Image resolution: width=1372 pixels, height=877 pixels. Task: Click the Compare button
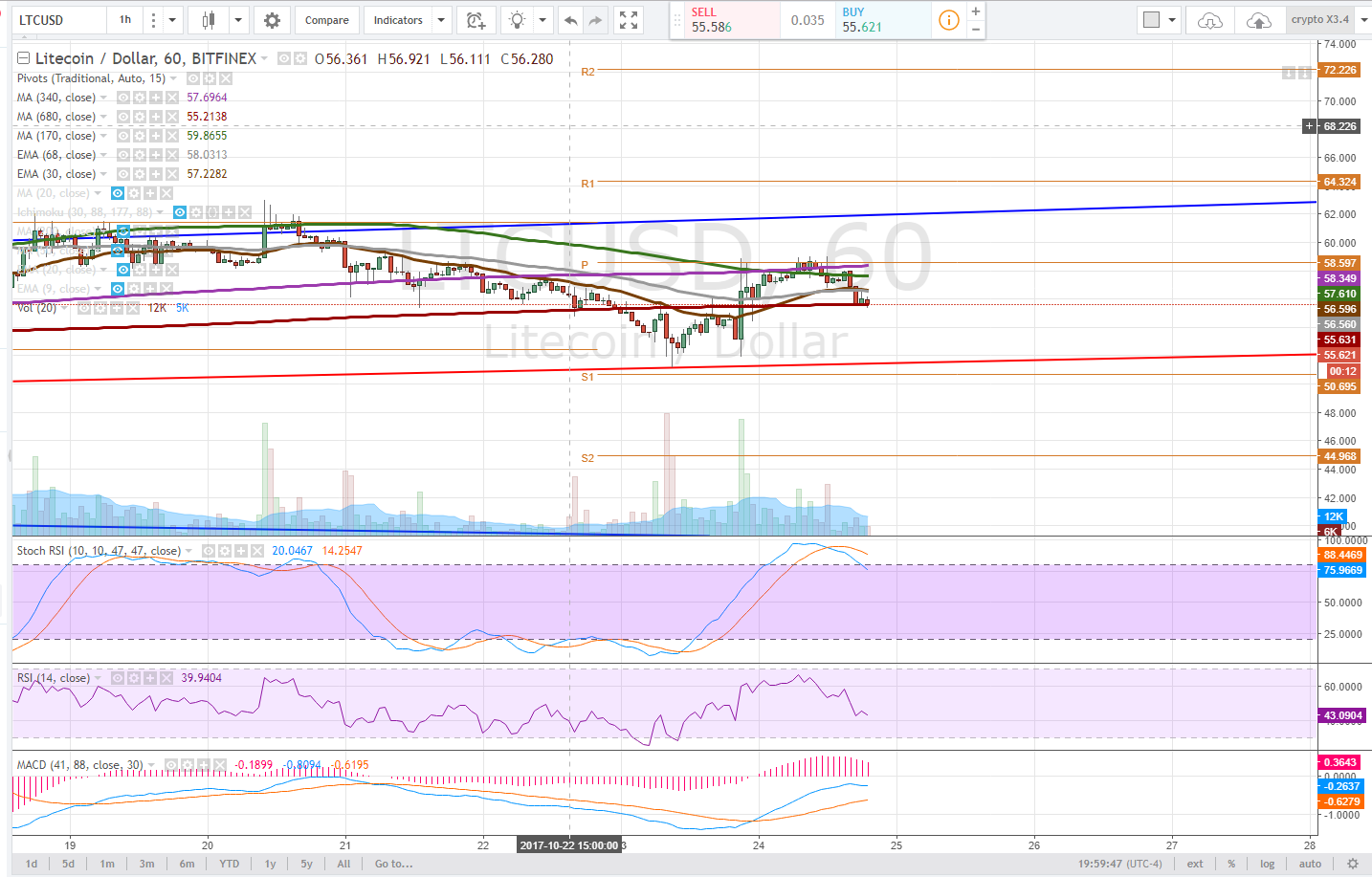point(327,20)
